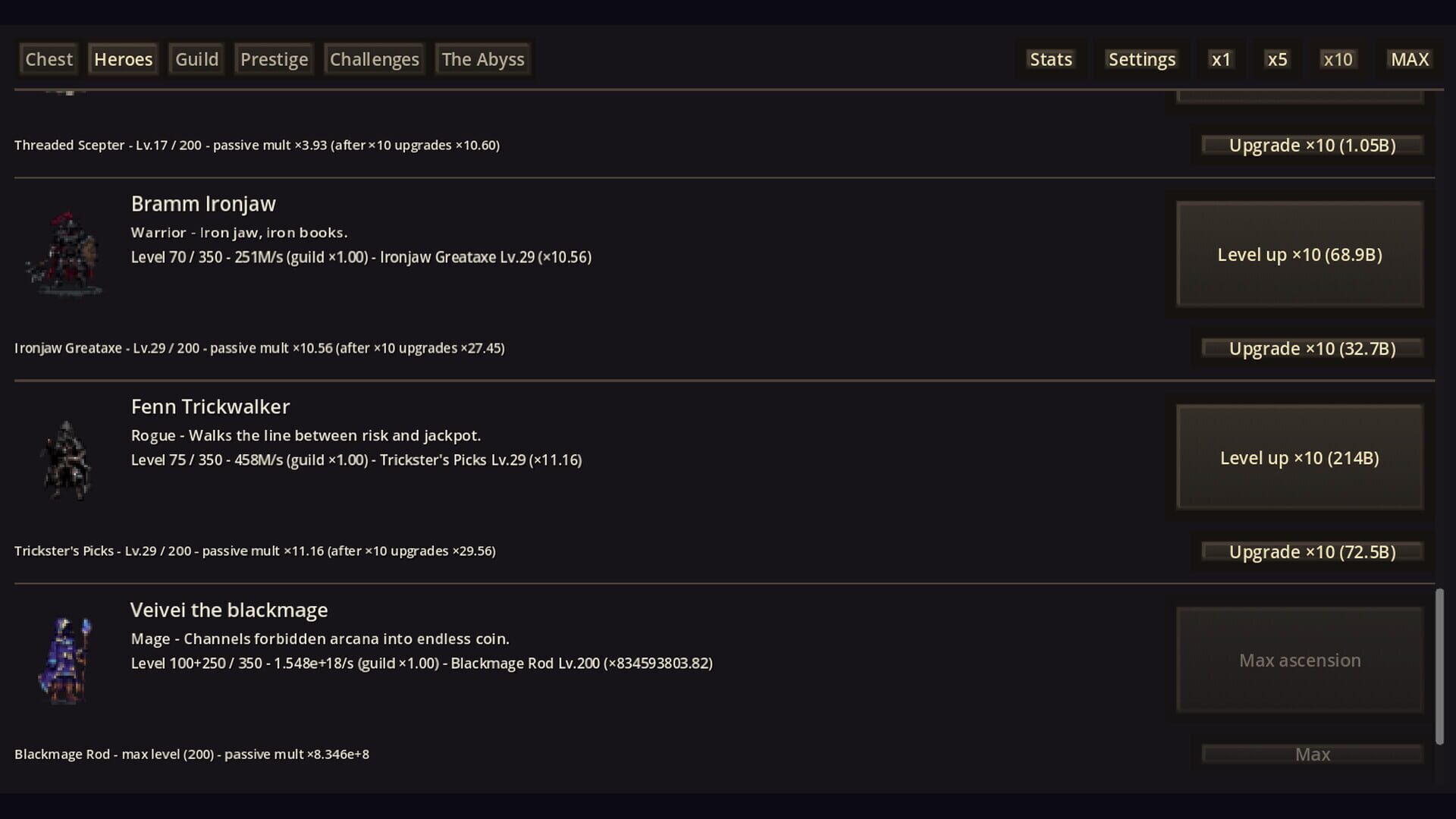The width and height of the screenshot is (1456, 819).
Task: Switch to the Chest tab
Action: click(x=48, y=58)
